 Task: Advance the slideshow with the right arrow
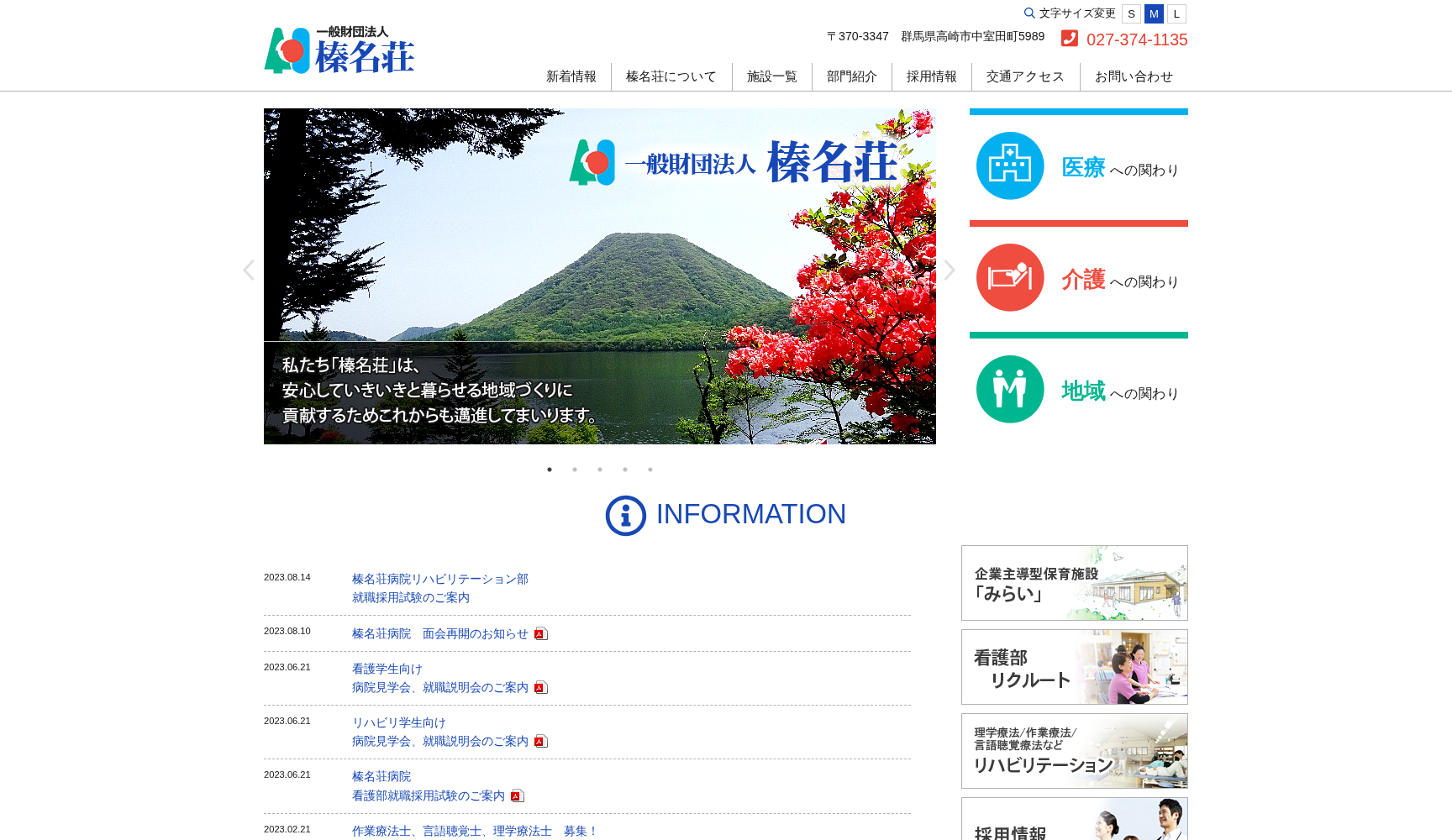950,270
